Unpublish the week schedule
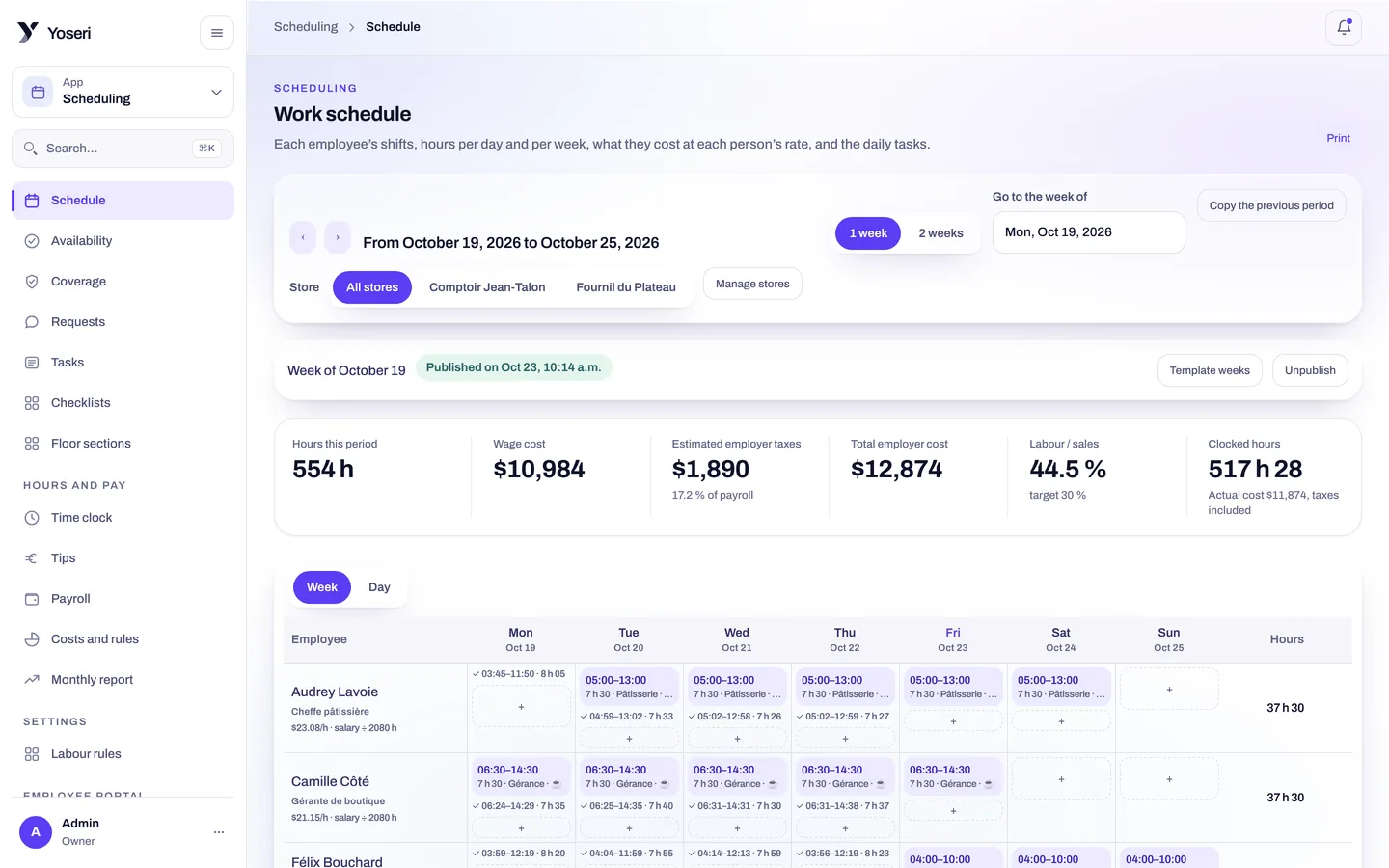The height and width of the screenshot is (868, 1389). coord(1310,370)
